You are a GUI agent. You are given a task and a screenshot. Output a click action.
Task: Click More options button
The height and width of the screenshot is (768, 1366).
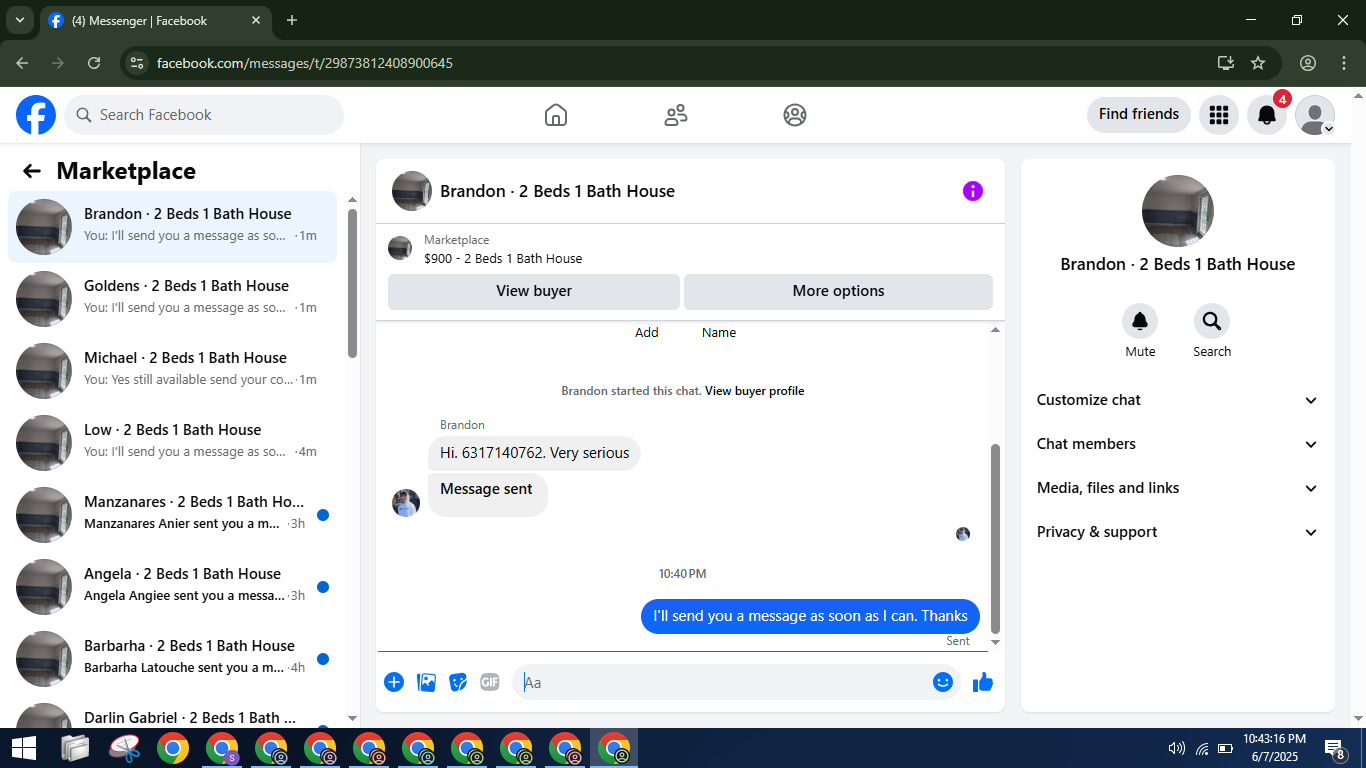838,291
